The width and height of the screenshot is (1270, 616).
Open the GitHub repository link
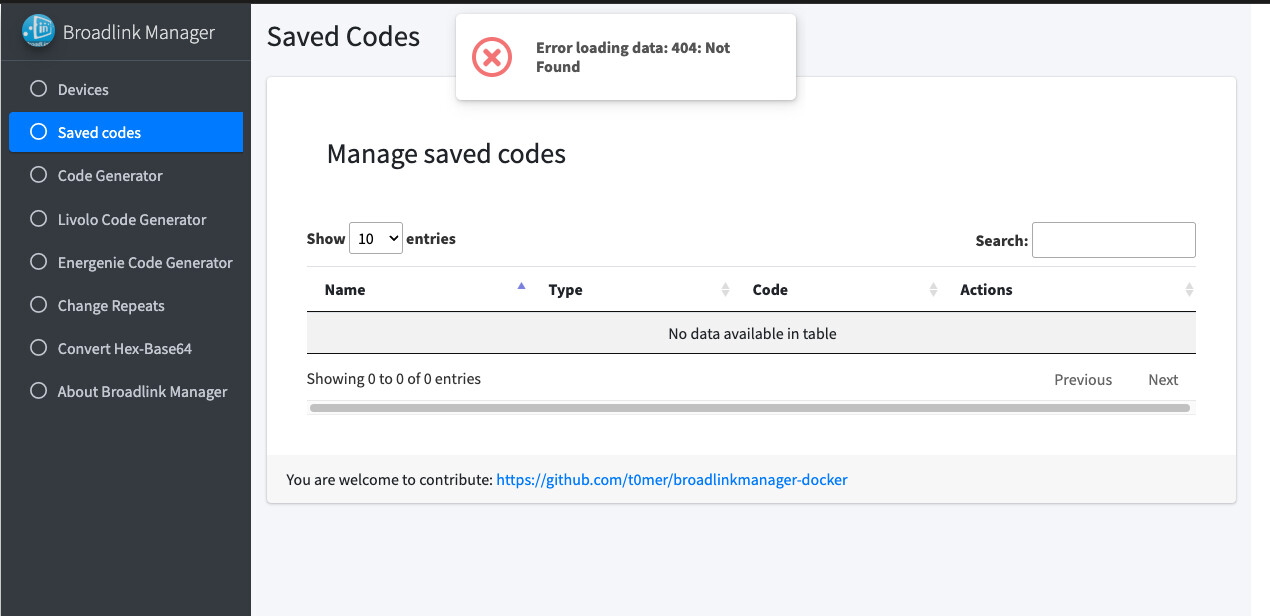pyautogui.click(x=671, y=480)
